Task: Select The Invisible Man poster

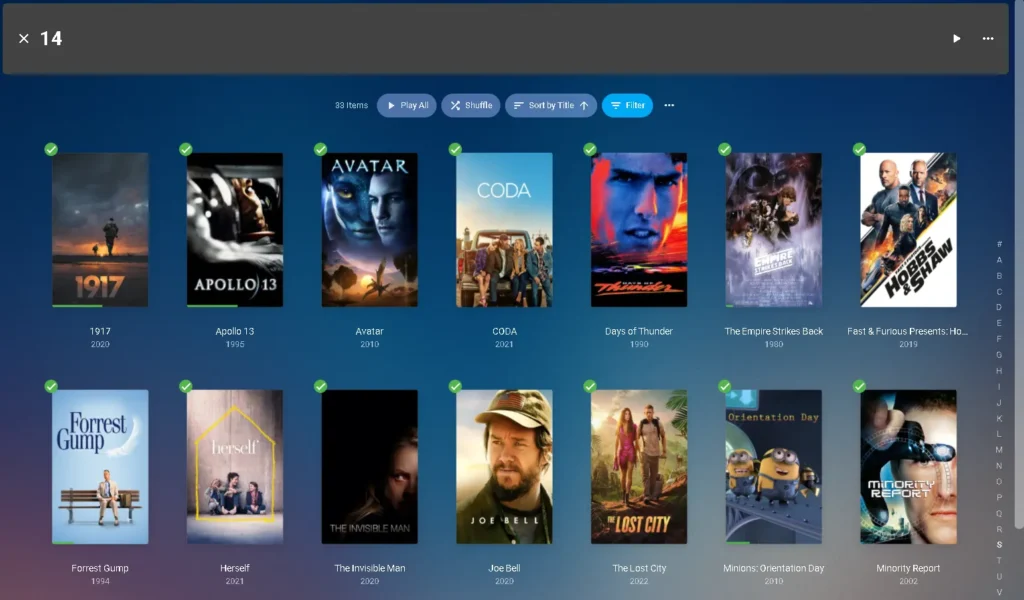Action: pyautogui.click(x=370, y=467)
